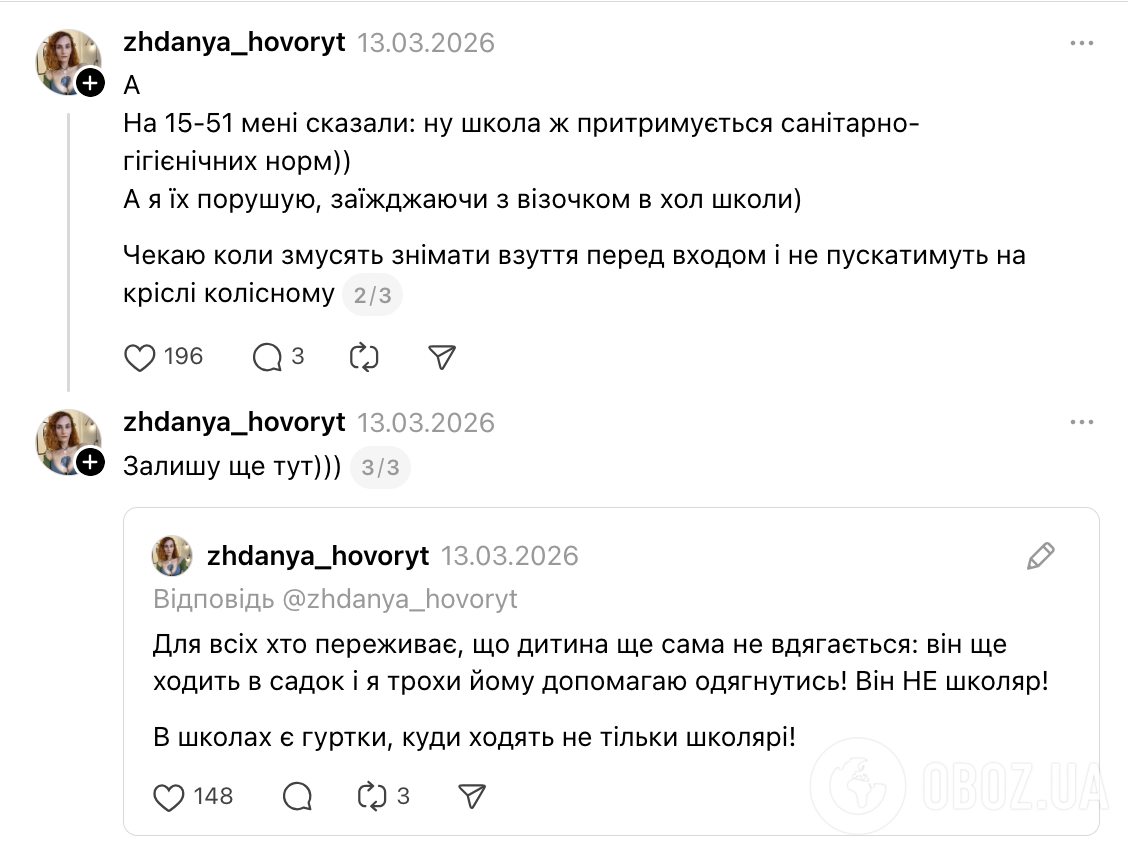Repost the quoted post with 3 reposts
This screenshot has height=850, width=1128.
coord(372,797)
